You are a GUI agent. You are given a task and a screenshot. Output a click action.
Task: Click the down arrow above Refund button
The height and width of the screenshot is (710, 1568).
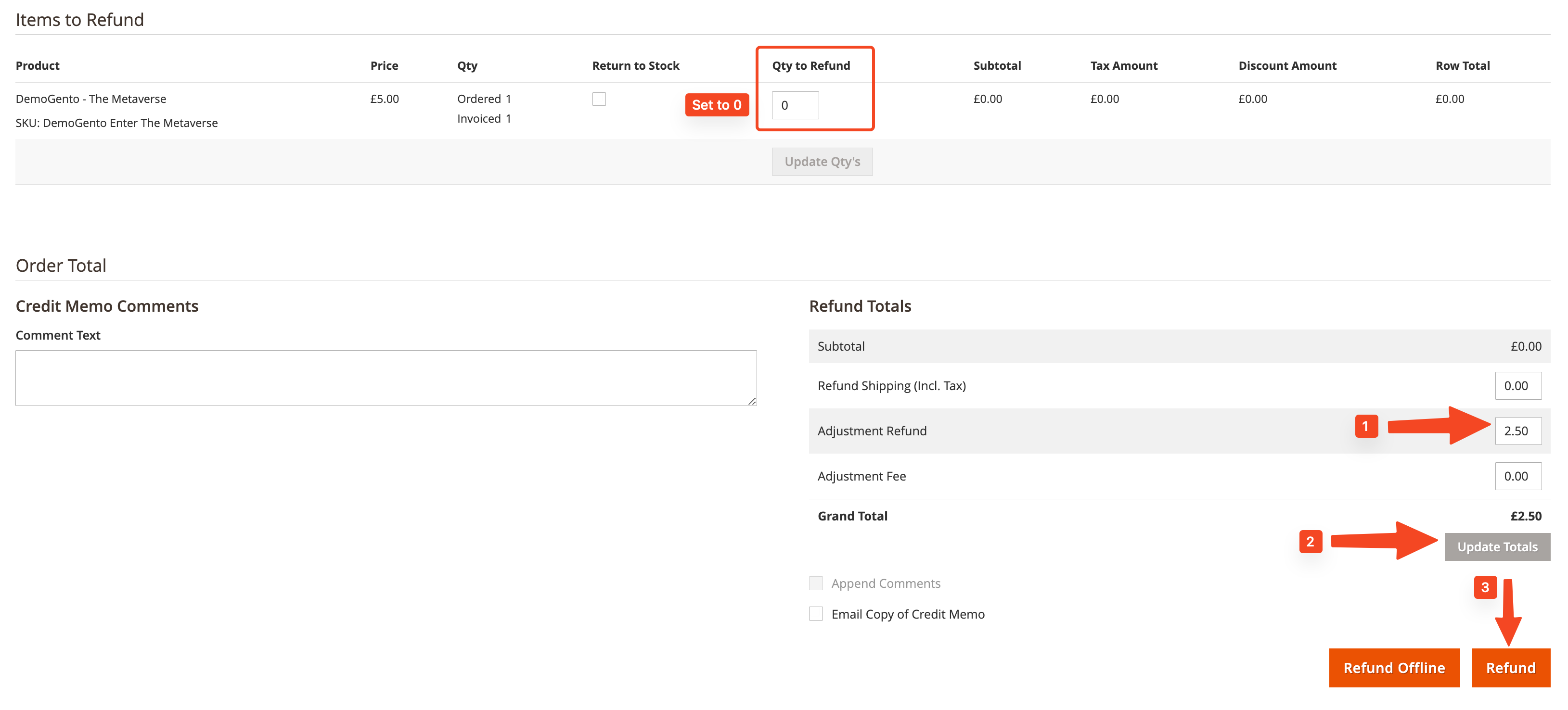(1508, 614)
